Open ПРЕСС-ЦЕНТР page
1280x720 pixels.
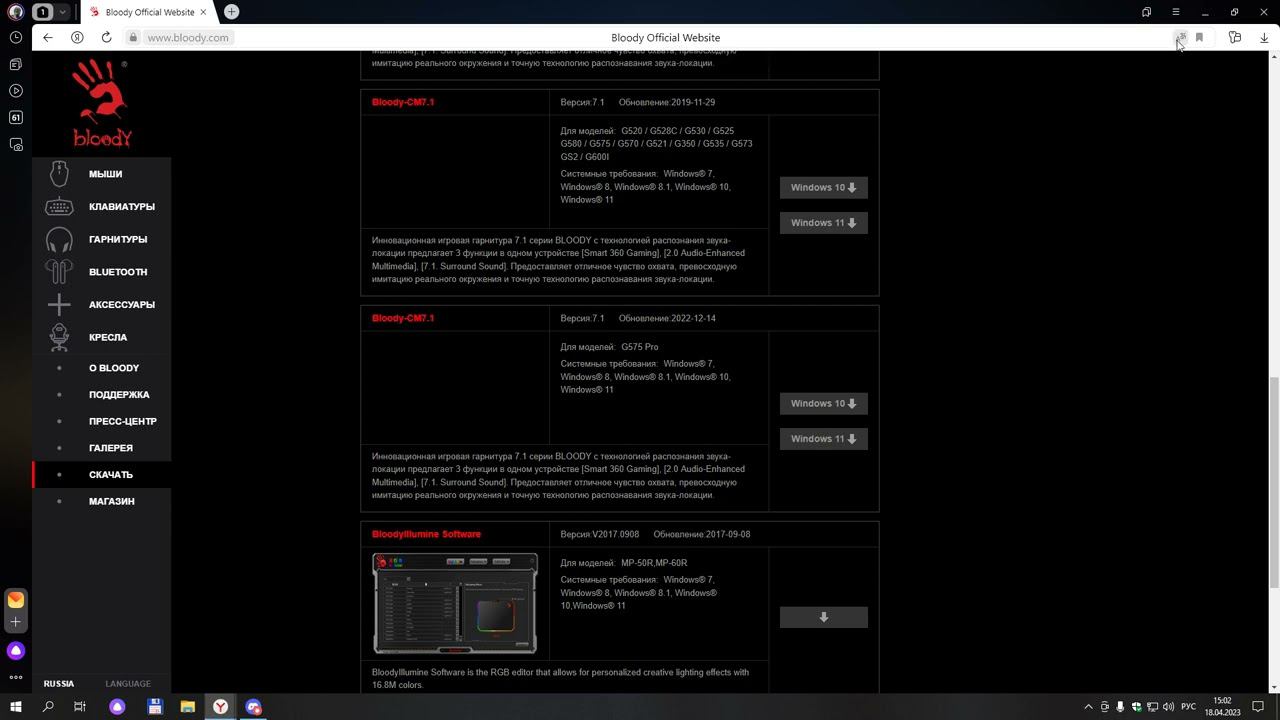coord(123,422)
